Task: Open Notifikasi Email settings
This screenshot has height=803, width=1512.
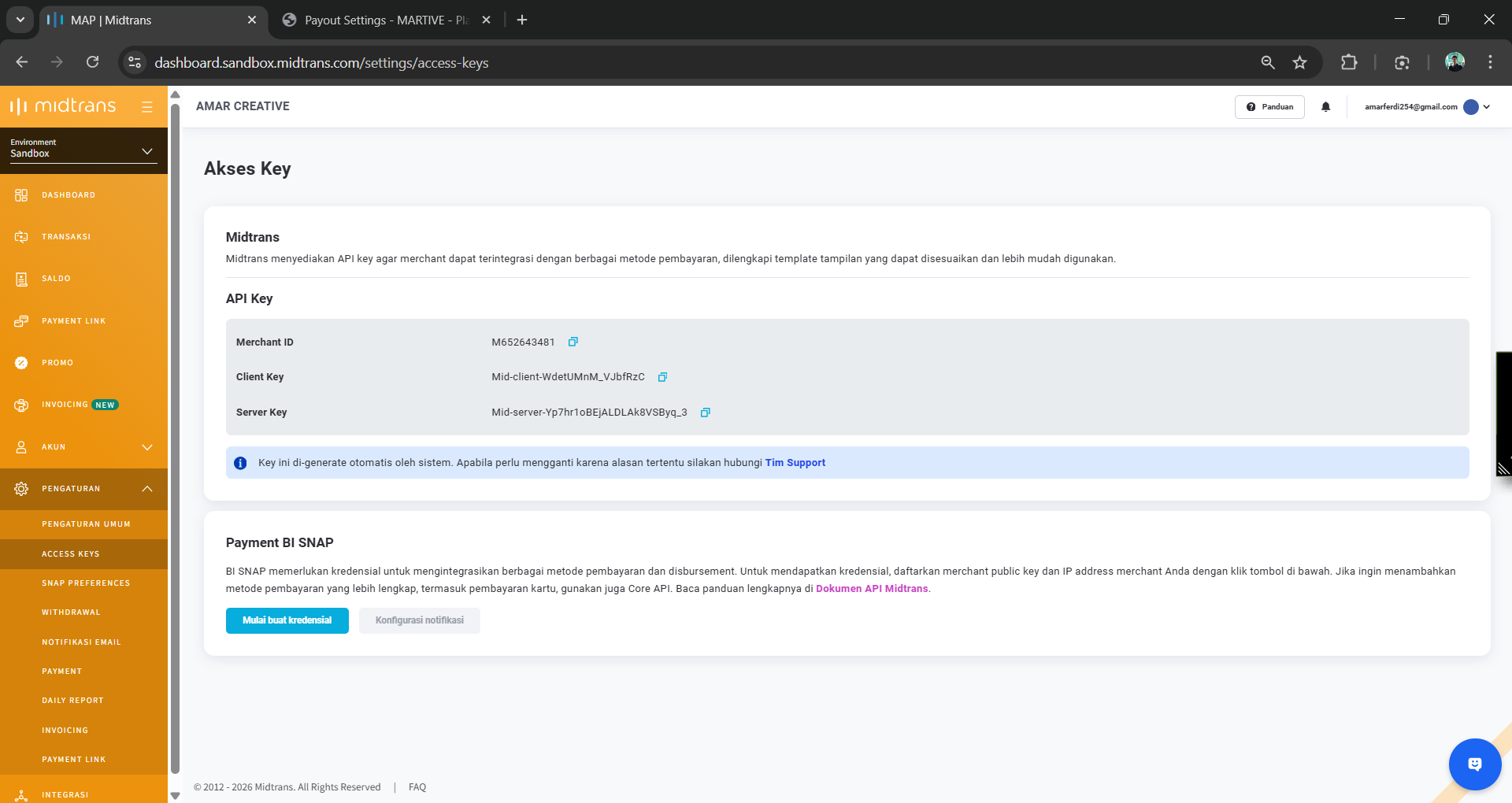Action: coord(81,642)
